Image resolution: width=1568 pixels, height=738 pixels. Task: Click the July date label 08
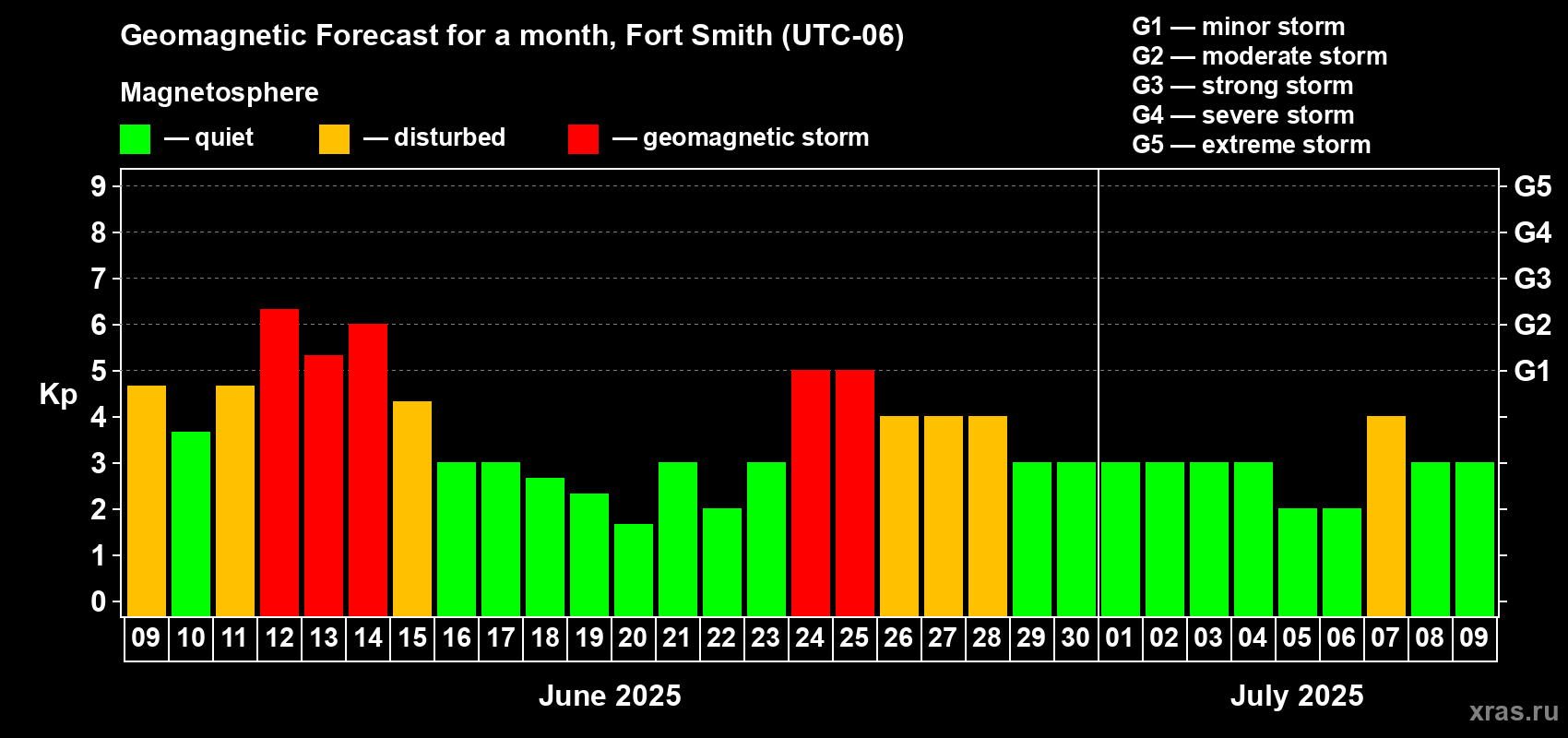click(1430, 638)
